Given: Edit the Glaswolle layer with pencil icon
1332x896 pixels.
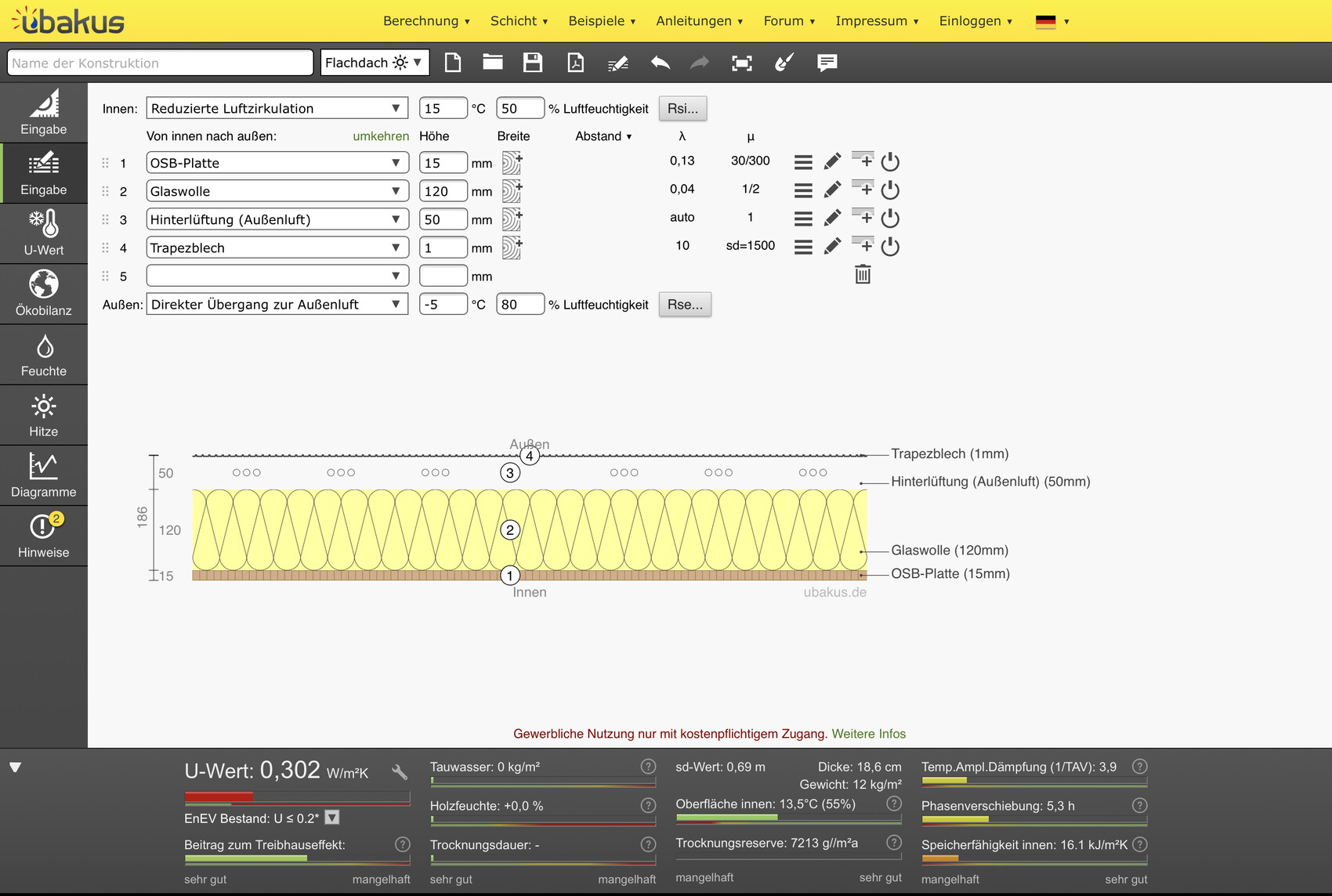Looking at the screenshot, I should coord(832,190).
